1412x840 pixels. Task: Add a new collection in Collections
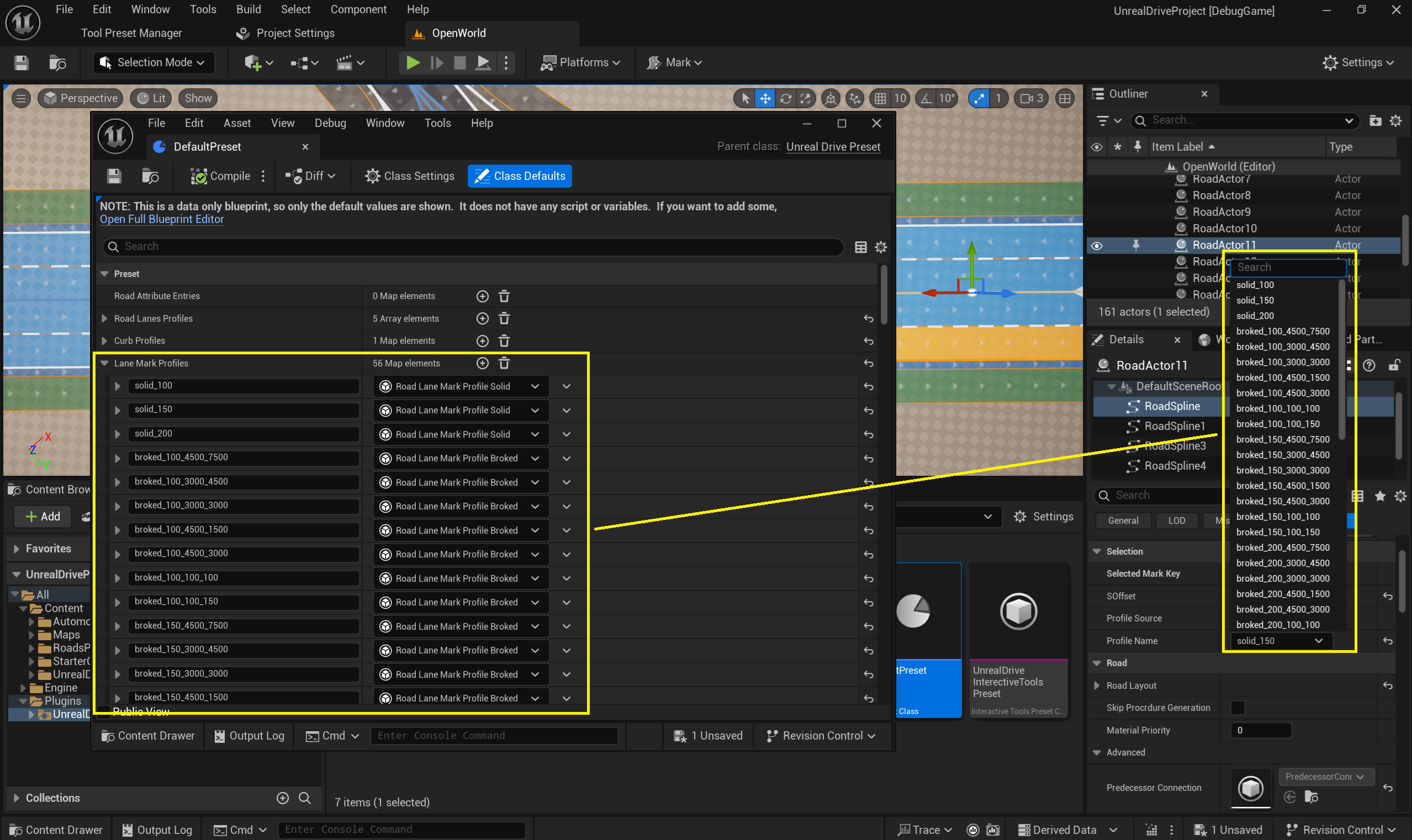pyautogui.click(x=283, y=798)
